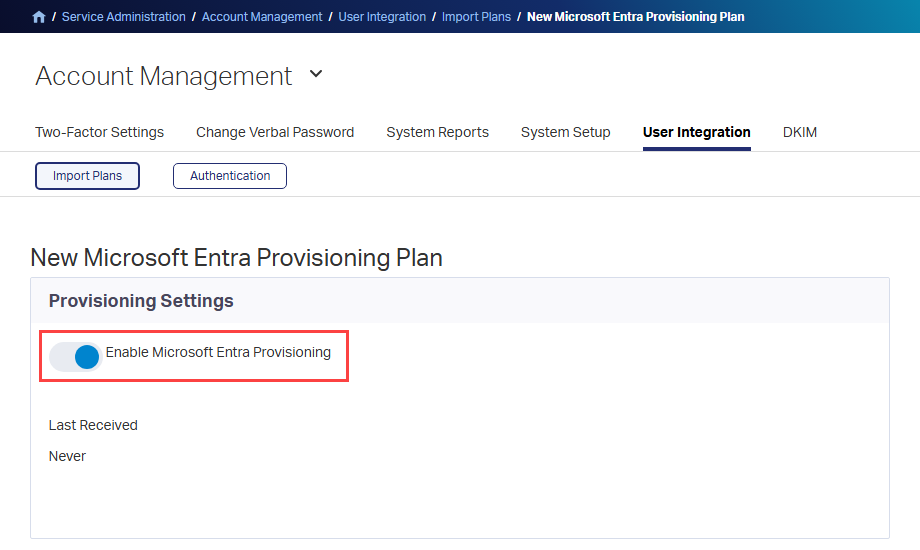Viewport: 920px width, 550px height.
Task: Click the Enable Microsoft Entra Provisioning label
Action: point(218,352)
